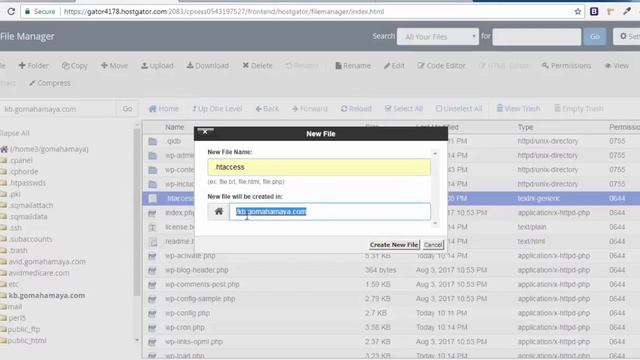Select the wp-links-opml.php file

[194, 342]
